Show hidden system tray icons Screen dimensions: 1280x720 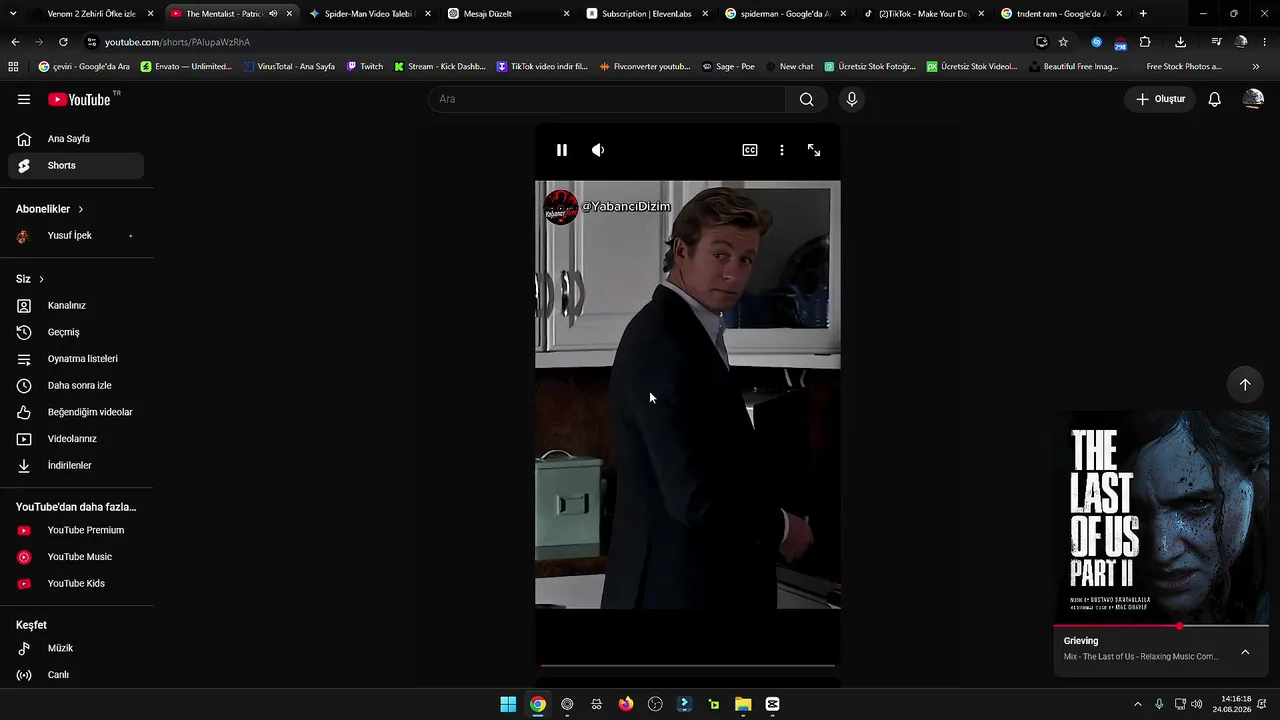coord(1137,704)
